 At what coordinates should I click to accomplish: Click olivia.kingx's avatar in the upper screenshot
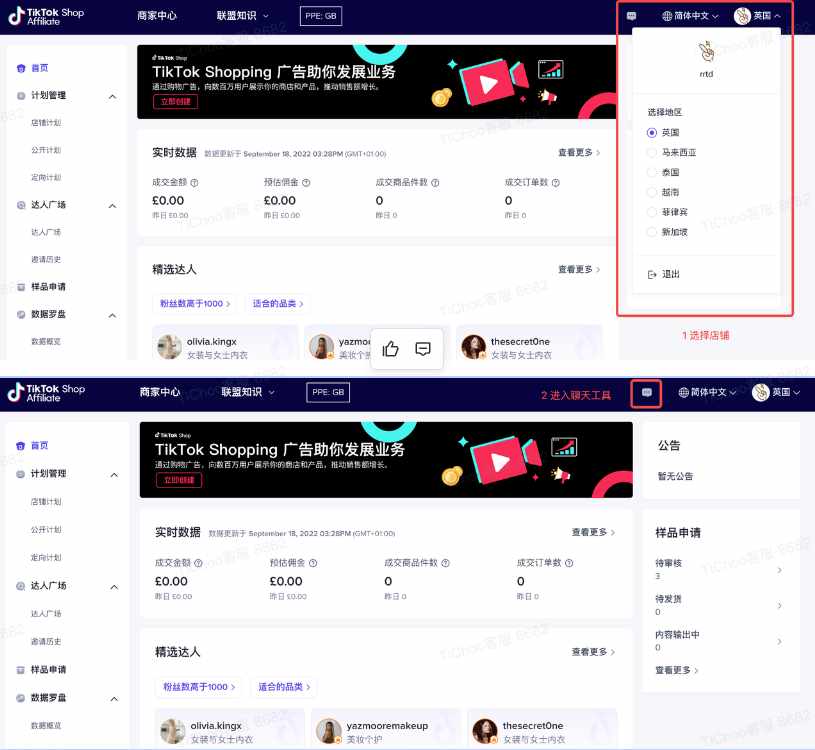click(169, 347)
